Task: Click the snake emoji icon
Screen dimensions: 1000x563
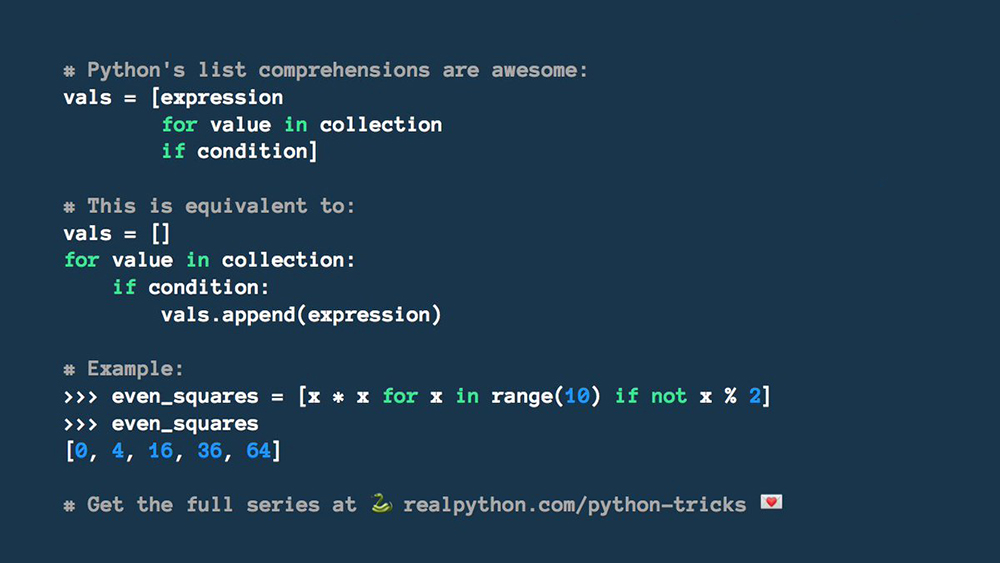Action: pos(381,503)
